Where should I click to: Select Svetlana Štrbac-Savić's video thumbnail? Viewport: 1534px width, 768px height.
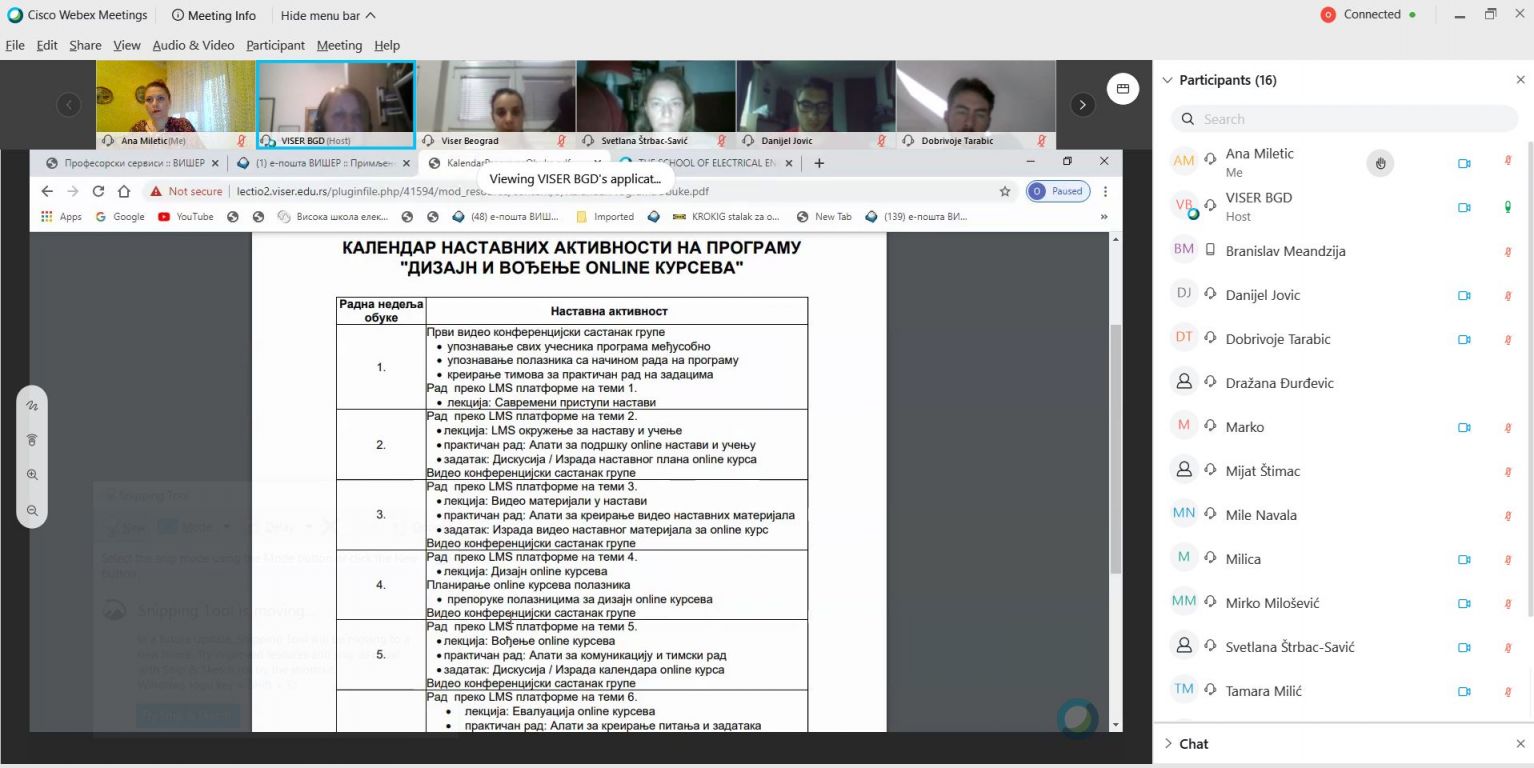[x=656, y=104]
